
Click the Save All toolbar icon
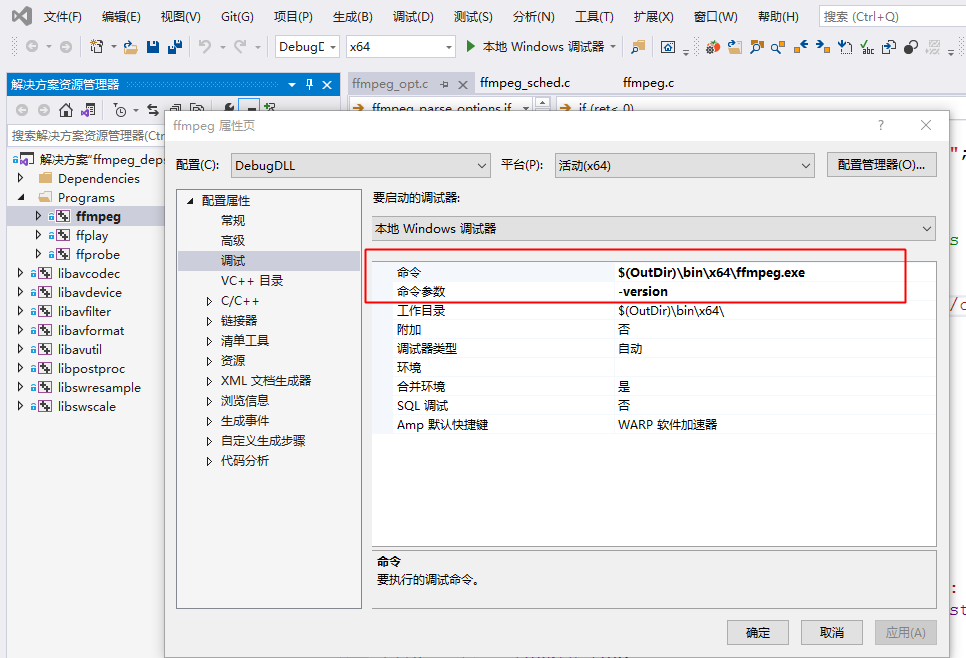coord(175,47)
